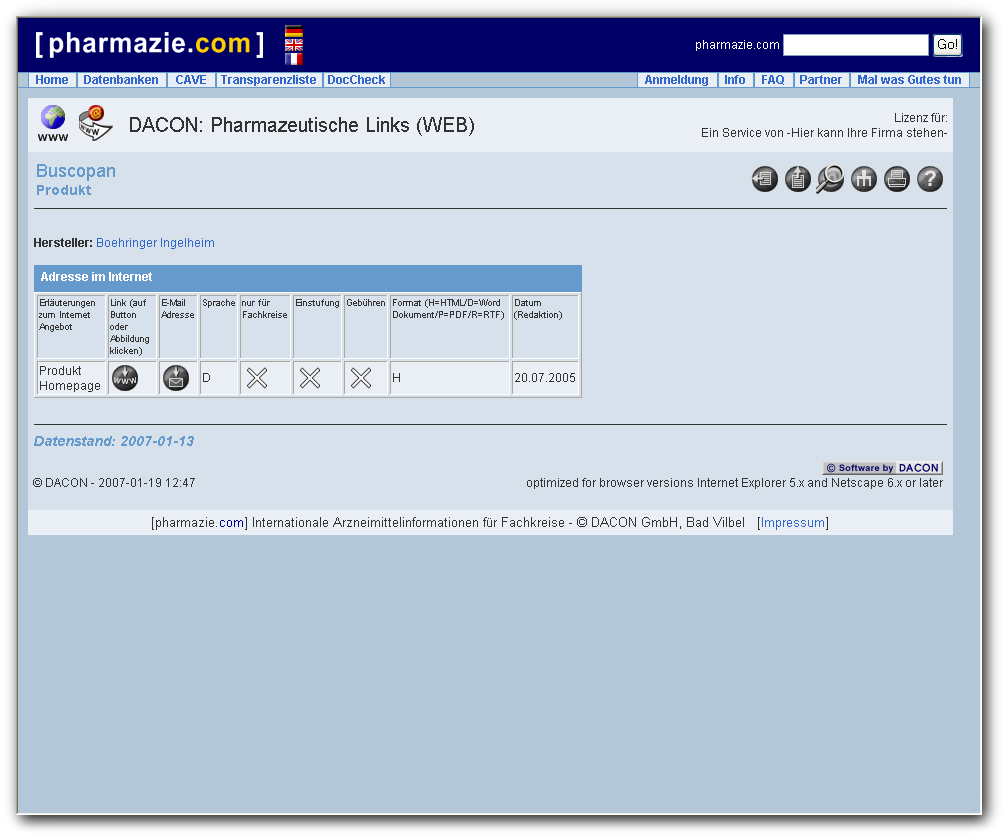
Task: Select the page-to-top document icon
Action: (x=797, y=178)
